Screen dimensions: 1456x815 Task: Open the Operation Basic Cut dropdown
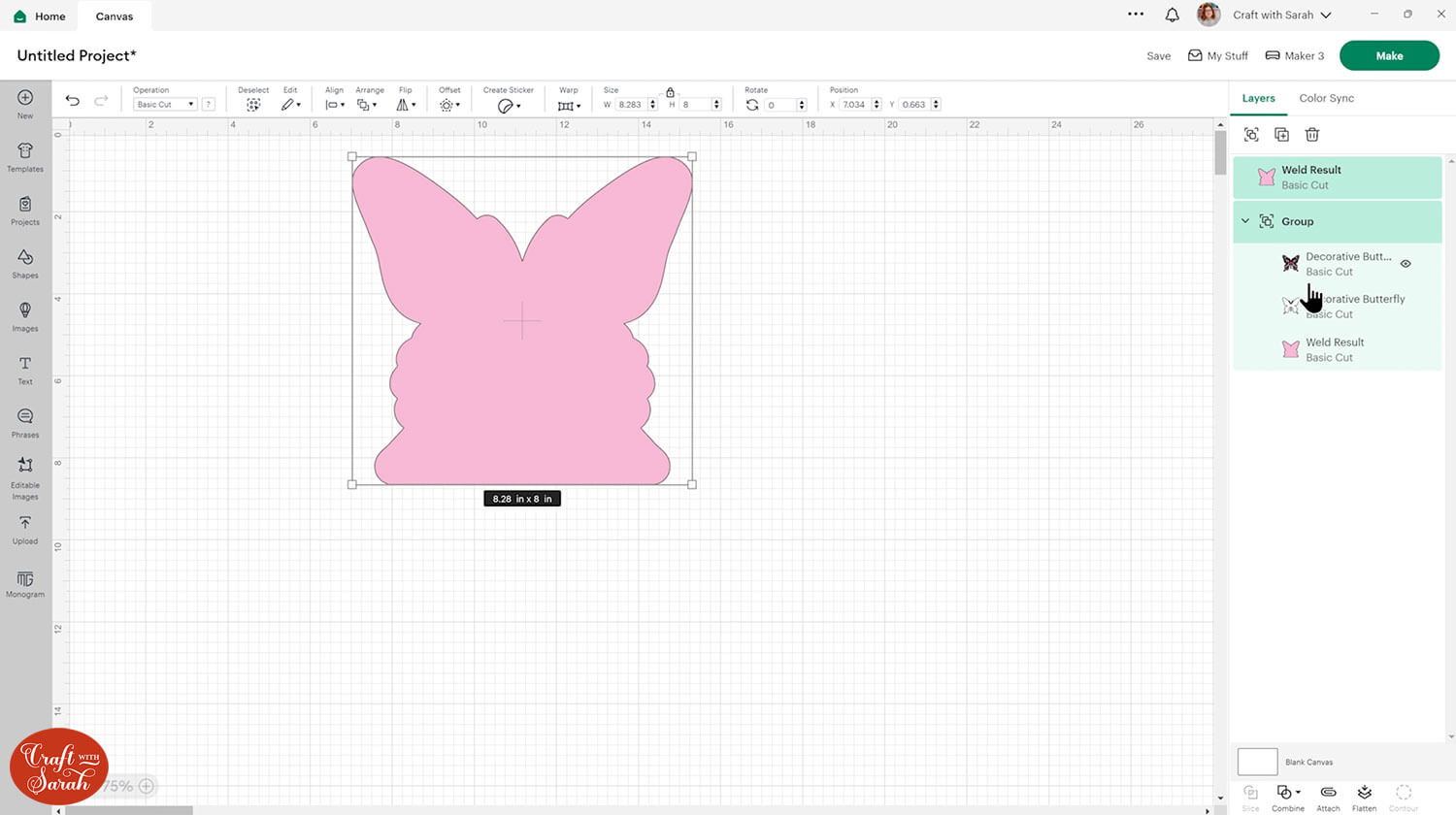pyautogui.click(x=165, y=105)
